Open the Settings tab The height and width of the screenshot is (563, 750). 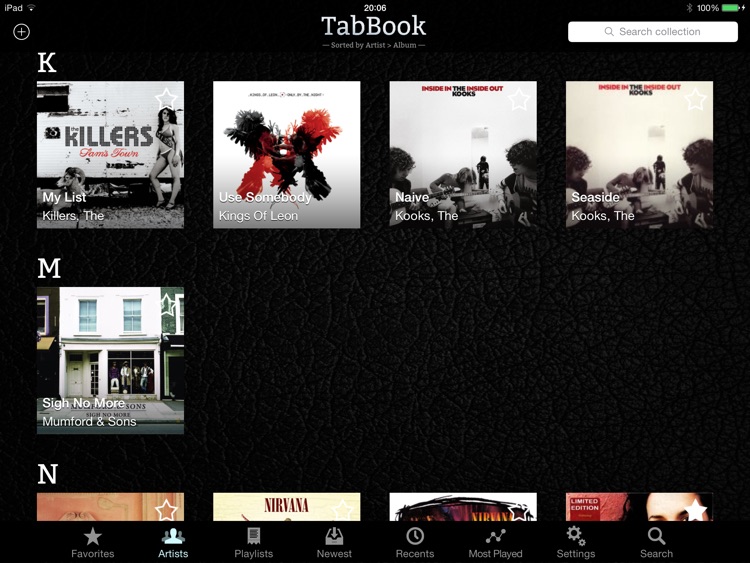(x=576, y=543)
